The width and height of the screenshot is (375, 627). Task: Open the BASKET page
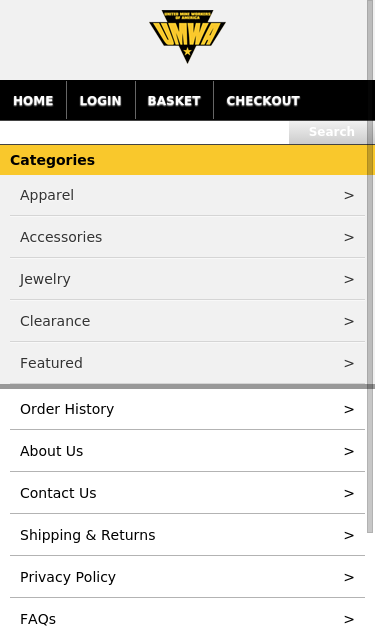click(174, 101)
